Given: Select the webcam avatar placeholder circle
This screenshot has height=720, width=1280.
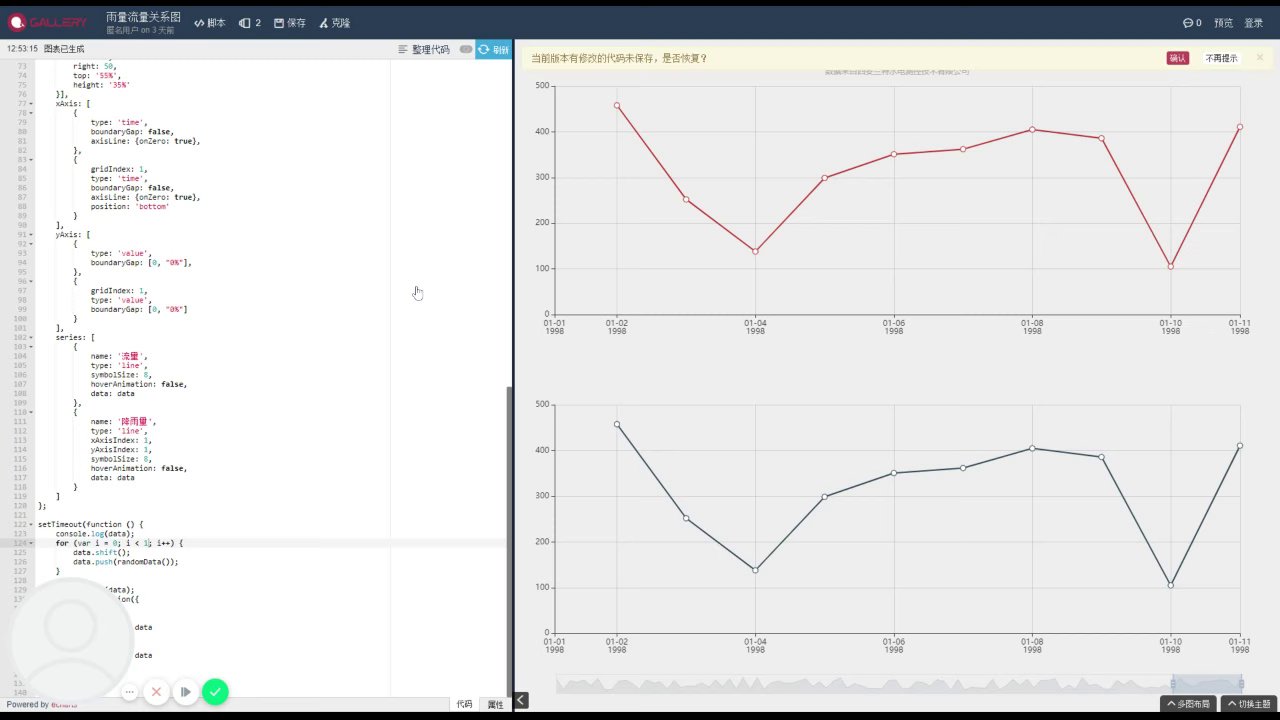Looking at the screenshot, I should pos(72,640).
